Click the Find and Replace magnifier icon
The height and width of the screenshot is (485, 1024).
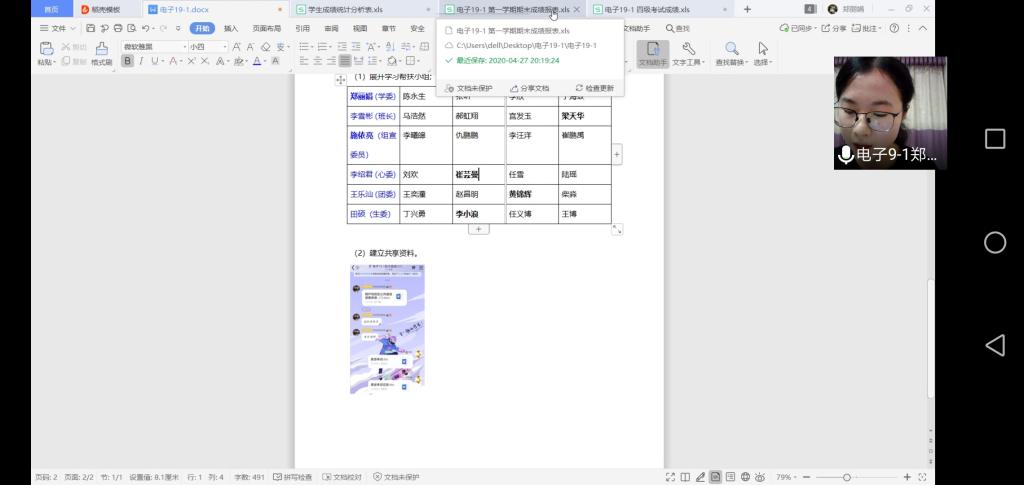click(x=732, y=49)
